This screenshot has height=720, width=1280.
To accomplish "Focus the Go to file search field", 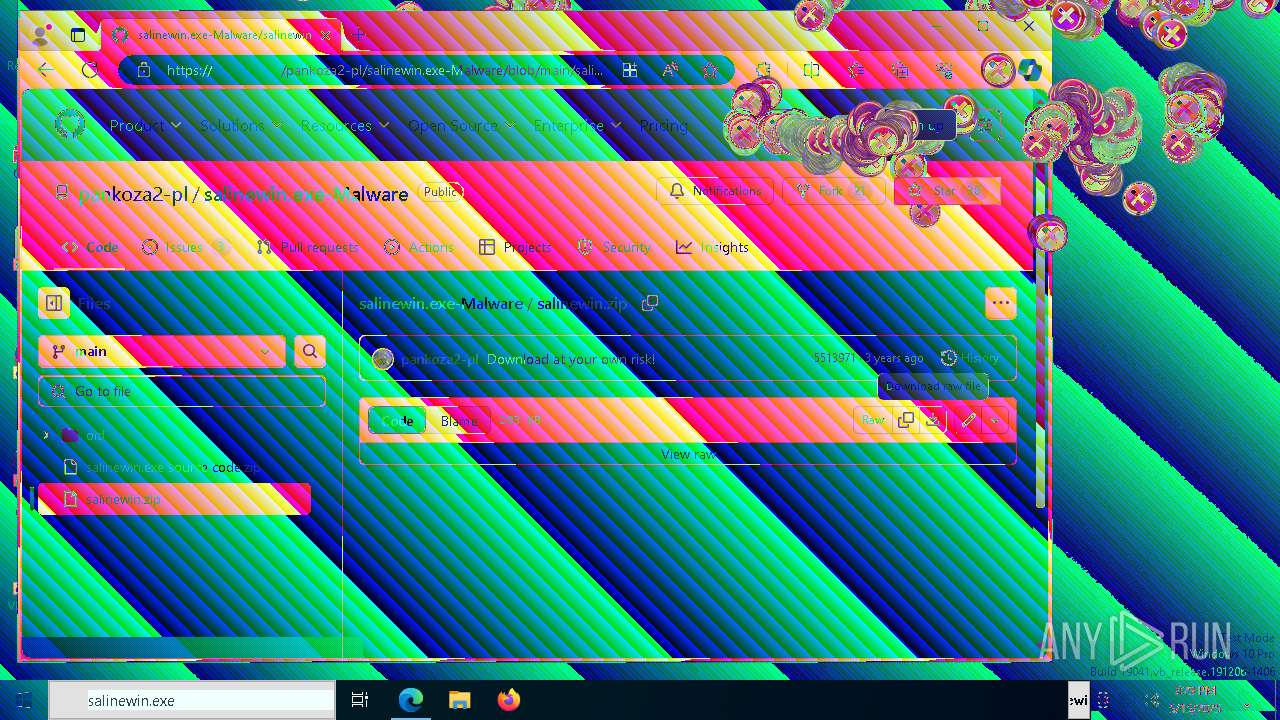I will point(182,392).
